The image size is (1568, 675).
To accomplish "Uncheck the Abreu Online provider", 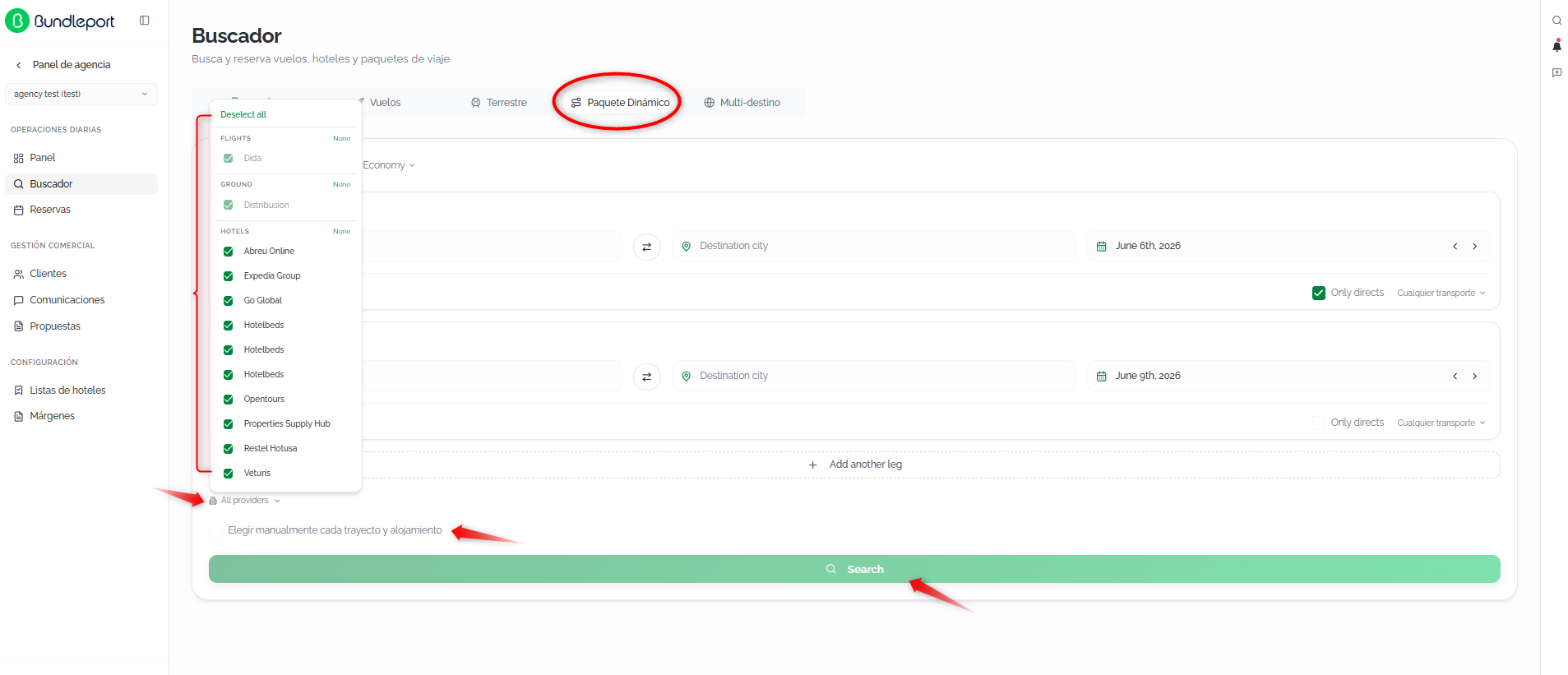I will point(229,252).
